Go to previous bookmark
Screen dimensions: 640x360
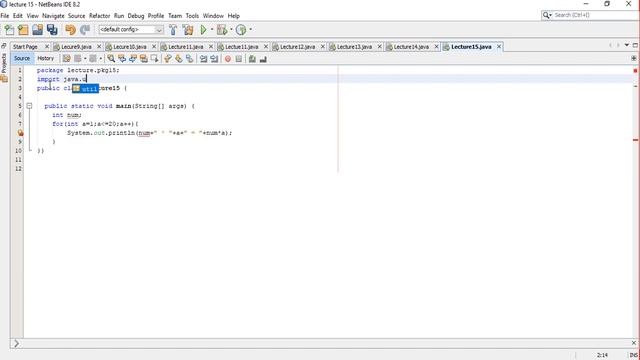[x=168, y=59]
